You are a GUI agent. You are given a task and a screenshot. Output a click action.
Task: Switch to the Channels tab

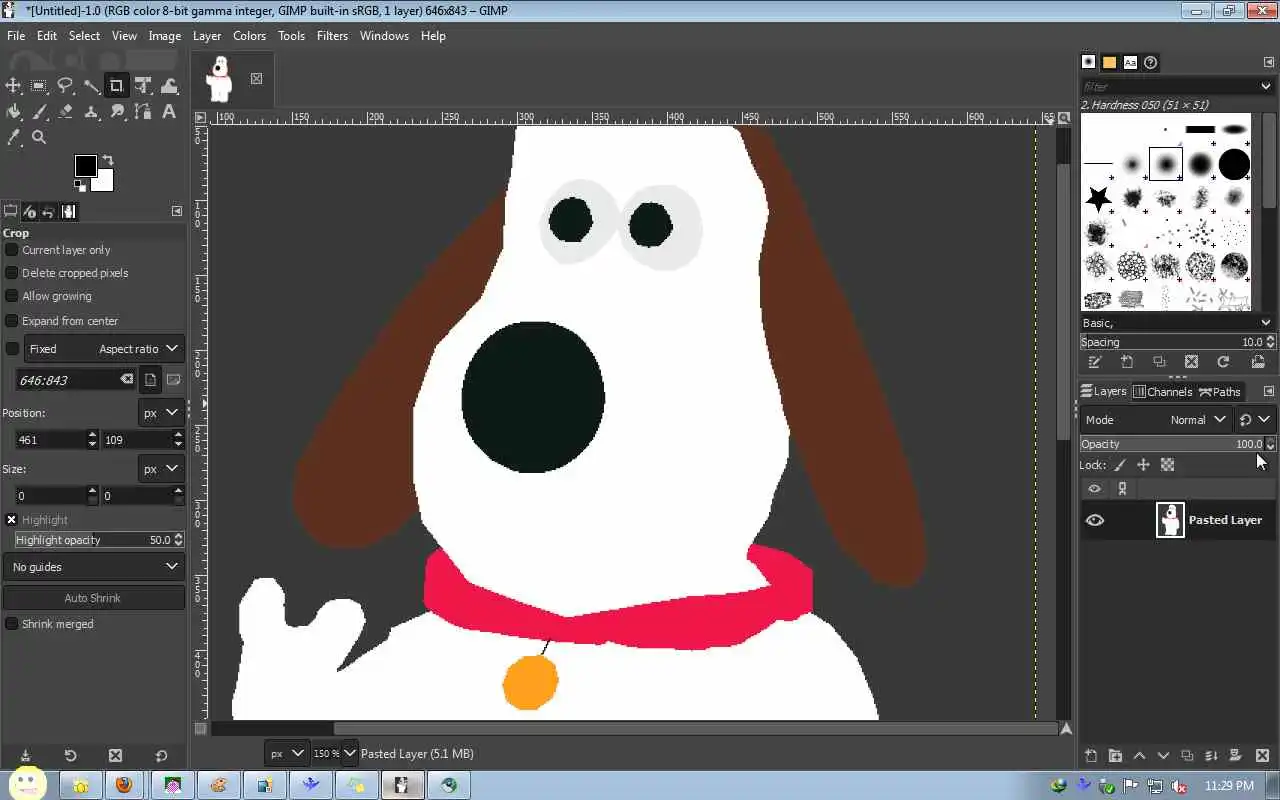coord(1162,392)
